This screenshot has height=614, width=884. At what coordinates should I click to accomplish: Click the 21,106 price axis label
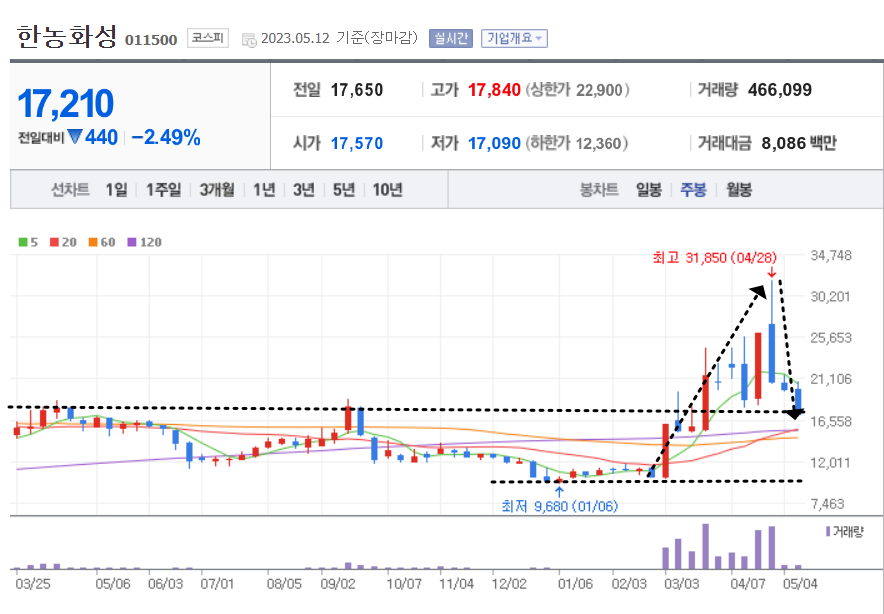pos(831,379)
